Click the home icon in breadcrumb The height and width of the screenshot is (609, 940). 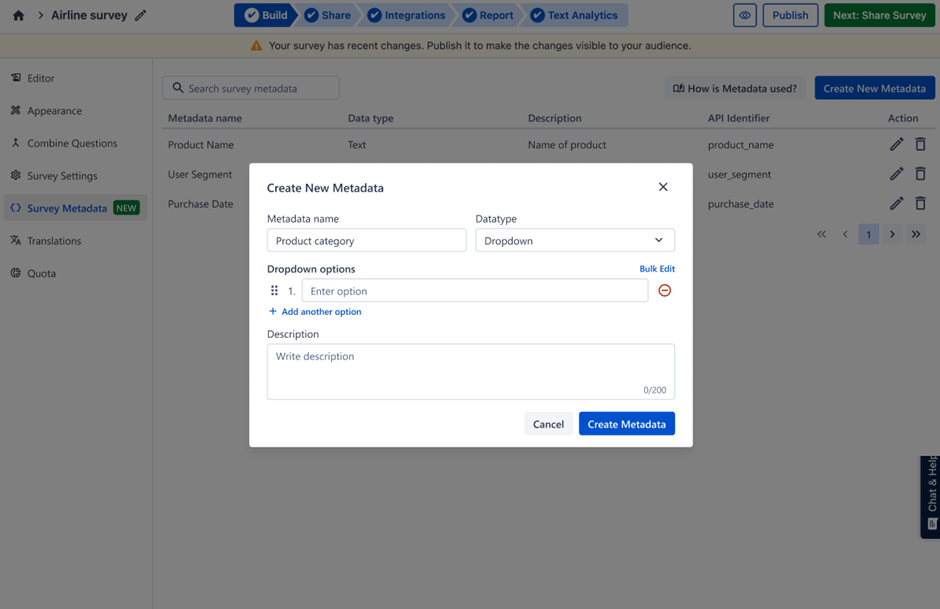click(x=18, y=15)
